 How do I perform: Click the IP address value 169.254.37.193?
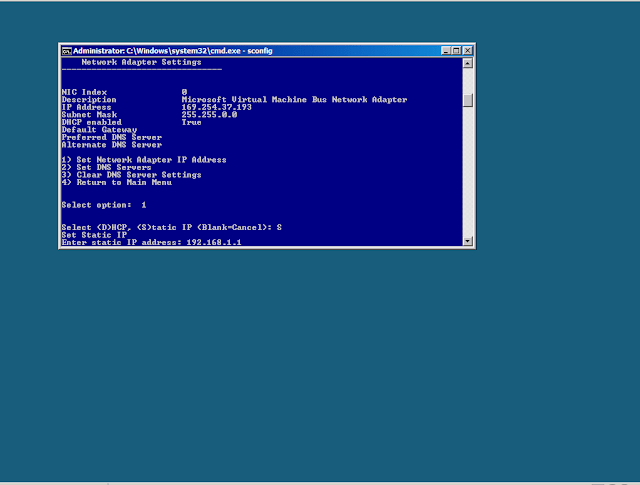[x=216, y=107]
